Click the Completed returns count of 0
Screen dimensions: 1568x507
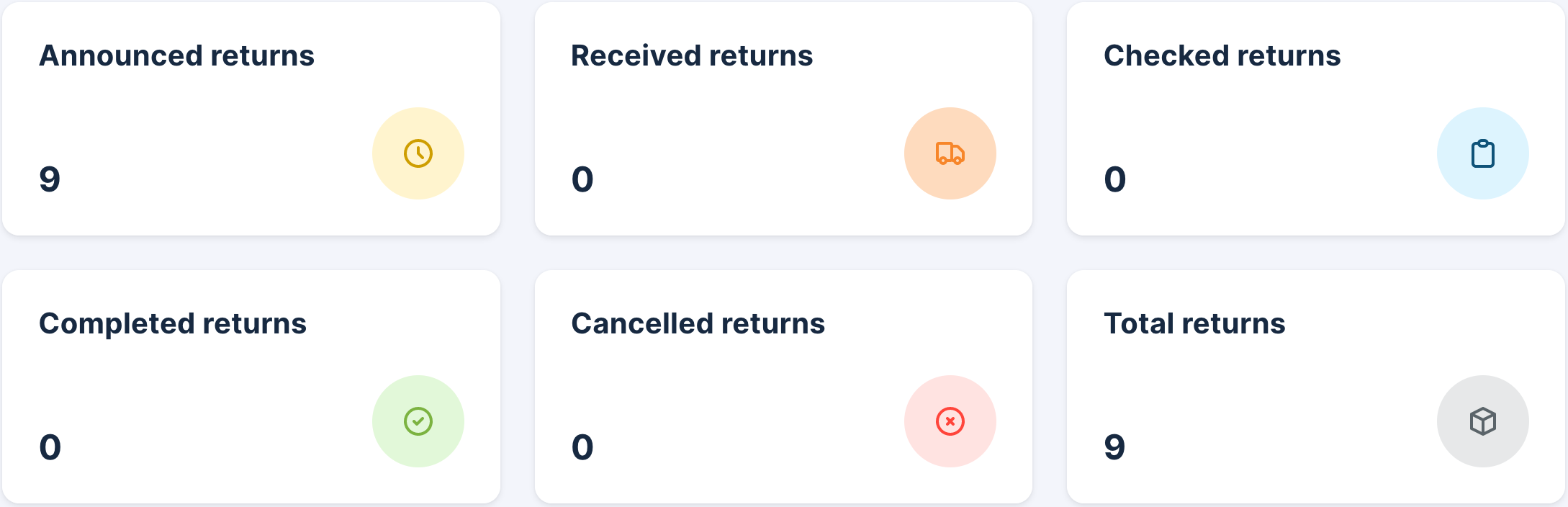[50, 447]
